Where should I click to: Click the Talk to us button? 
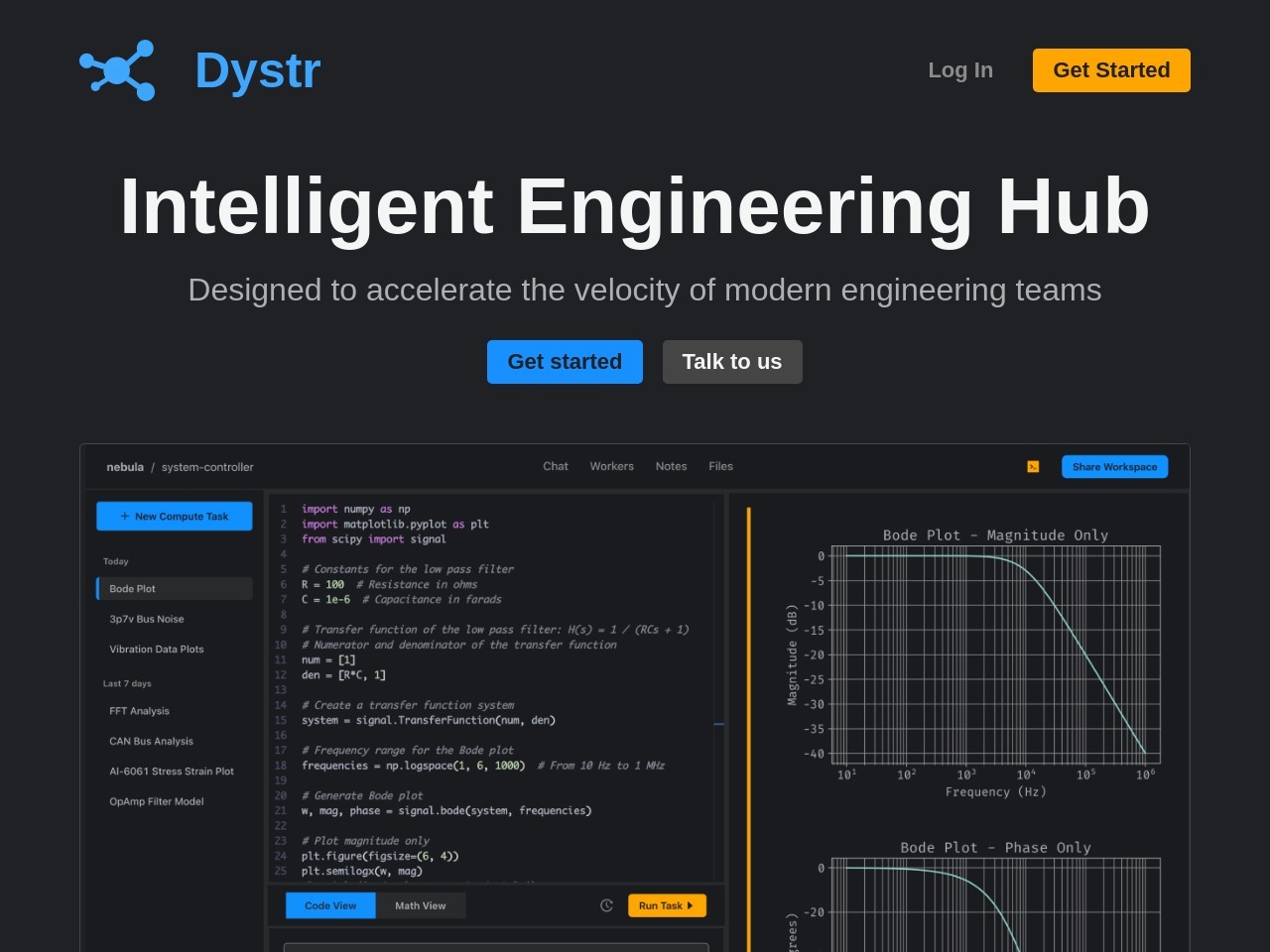[732, 362]
